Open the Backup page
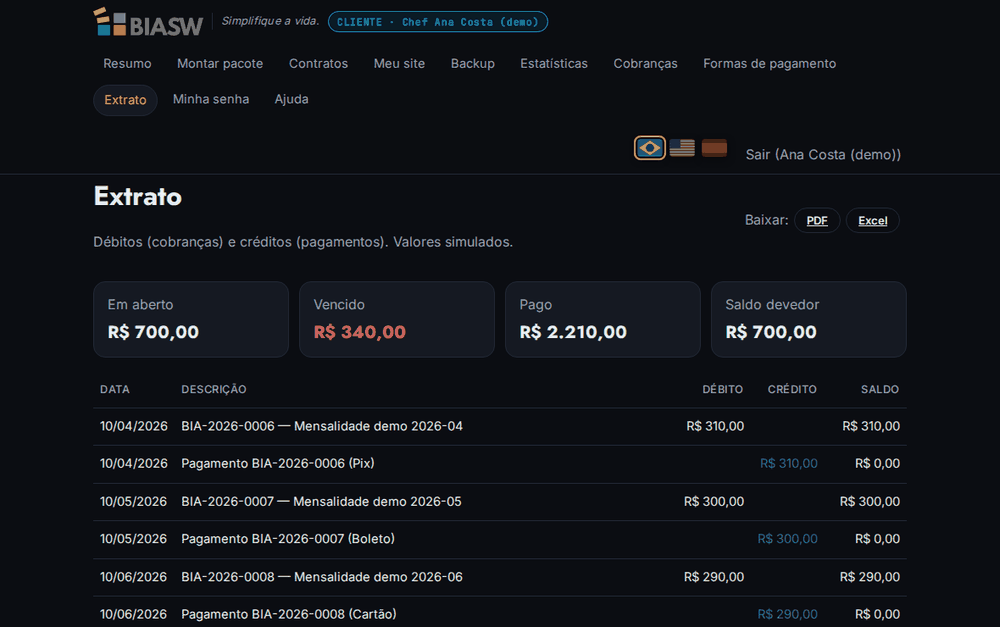 [473, 64]
